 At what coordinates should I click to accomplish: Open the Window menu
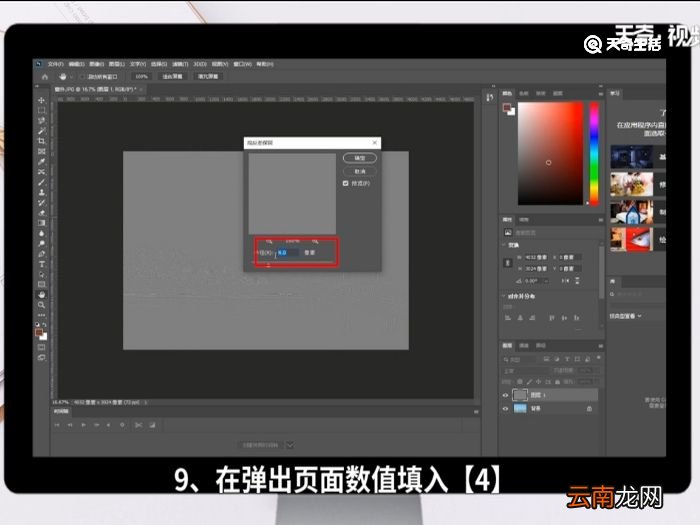point(243,64)
